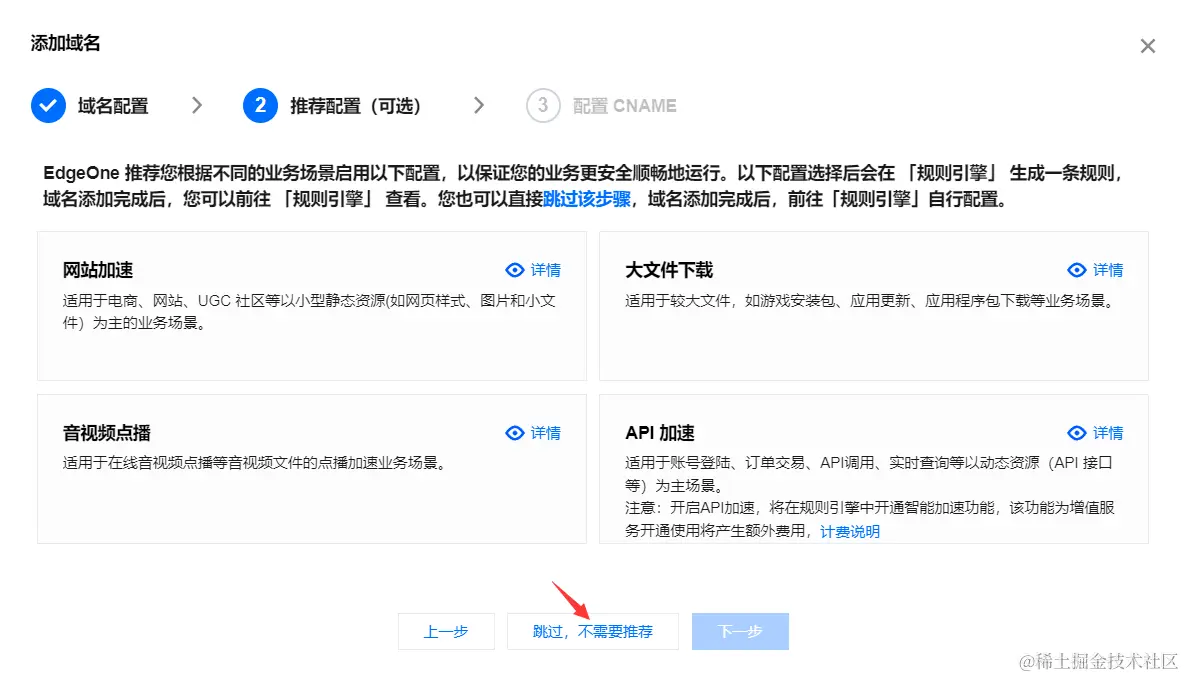Open 详情 for 网站加速
This screenshot has width=1185, height=678.
(x=545, y=270)
